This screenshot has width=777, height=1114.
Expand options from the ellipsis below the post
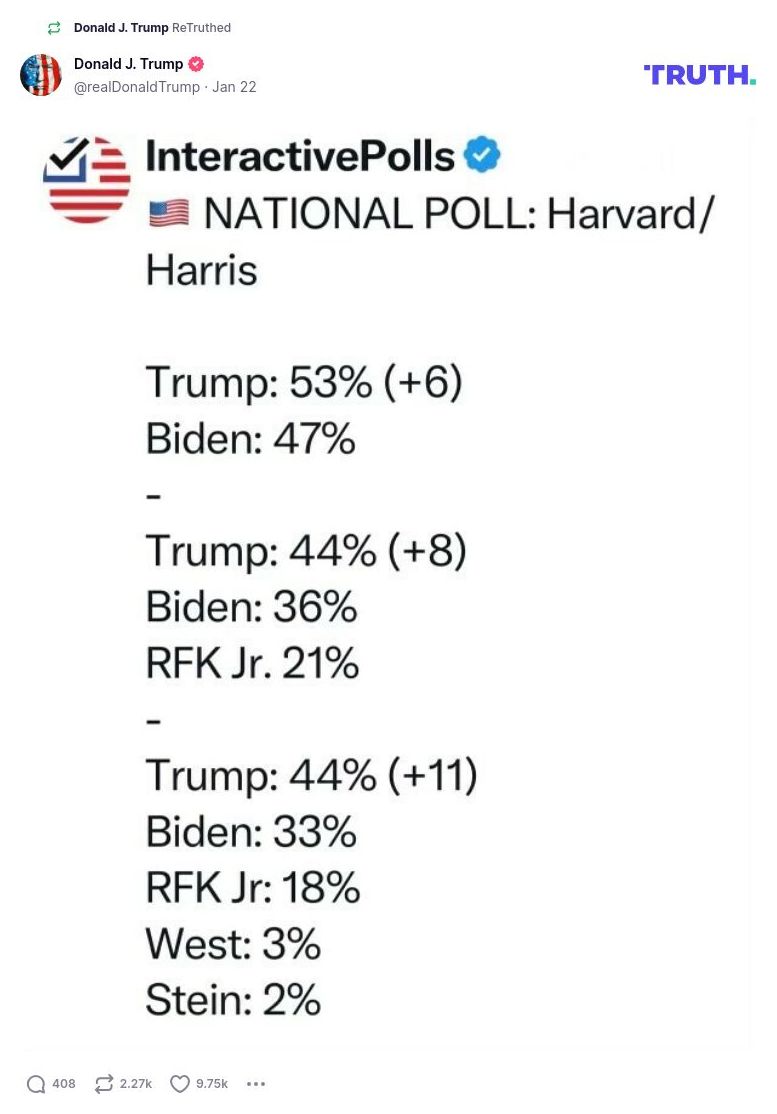(x=256, y=1083)
